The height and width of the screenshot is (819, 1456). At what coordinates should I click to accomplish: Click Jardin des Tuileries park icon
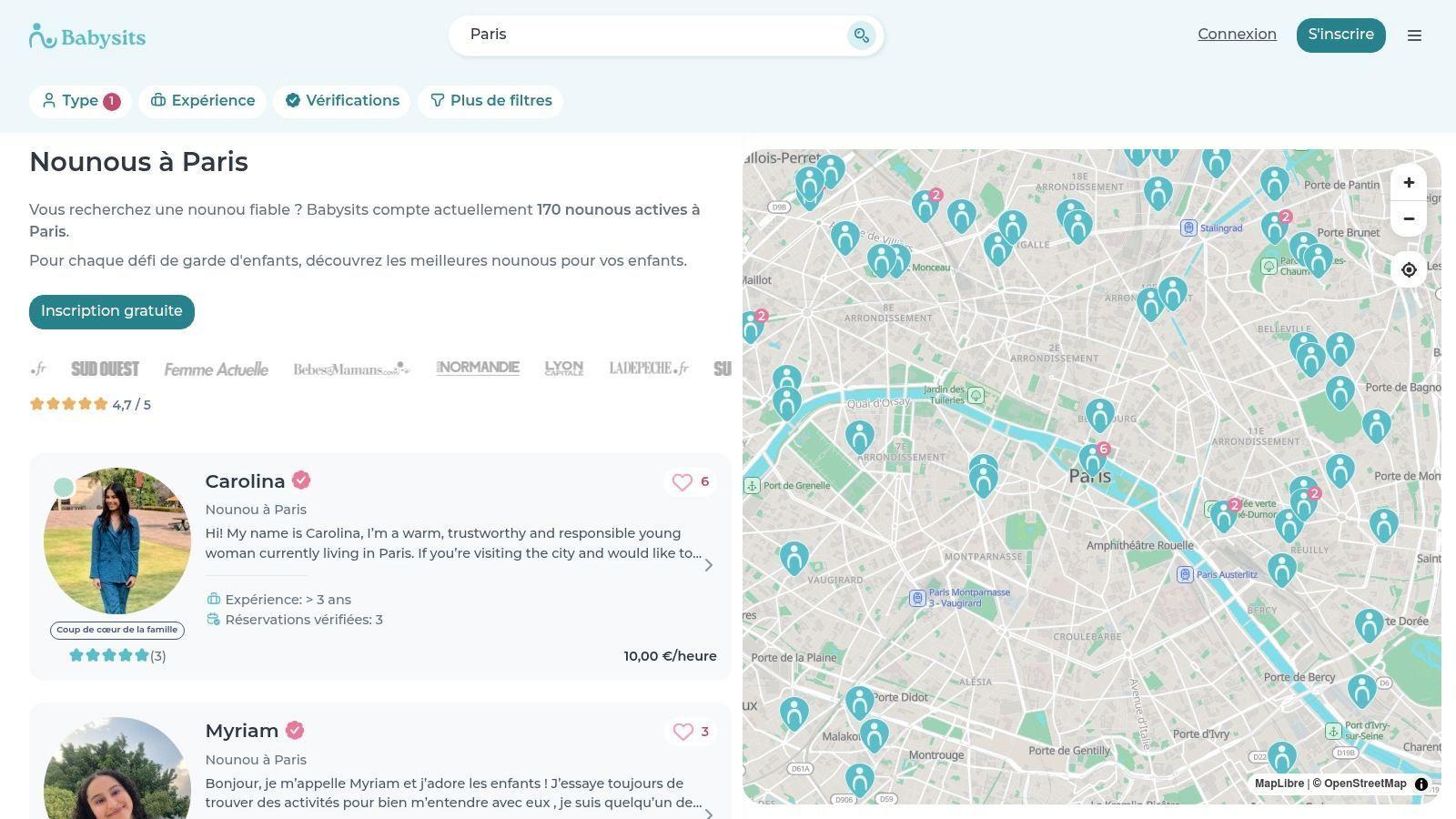[x=976, y=395]
